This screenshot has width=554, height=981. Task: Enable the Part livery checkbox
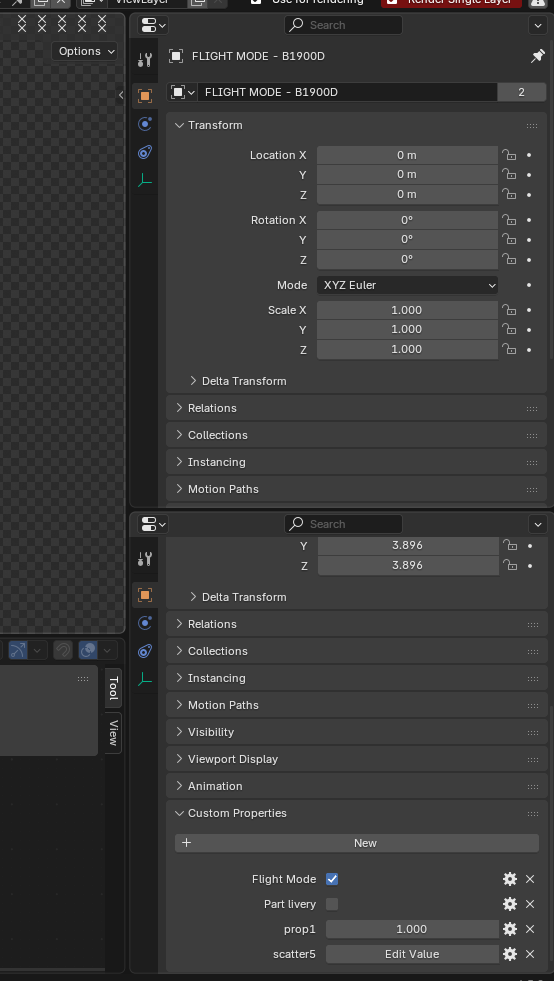332,904
